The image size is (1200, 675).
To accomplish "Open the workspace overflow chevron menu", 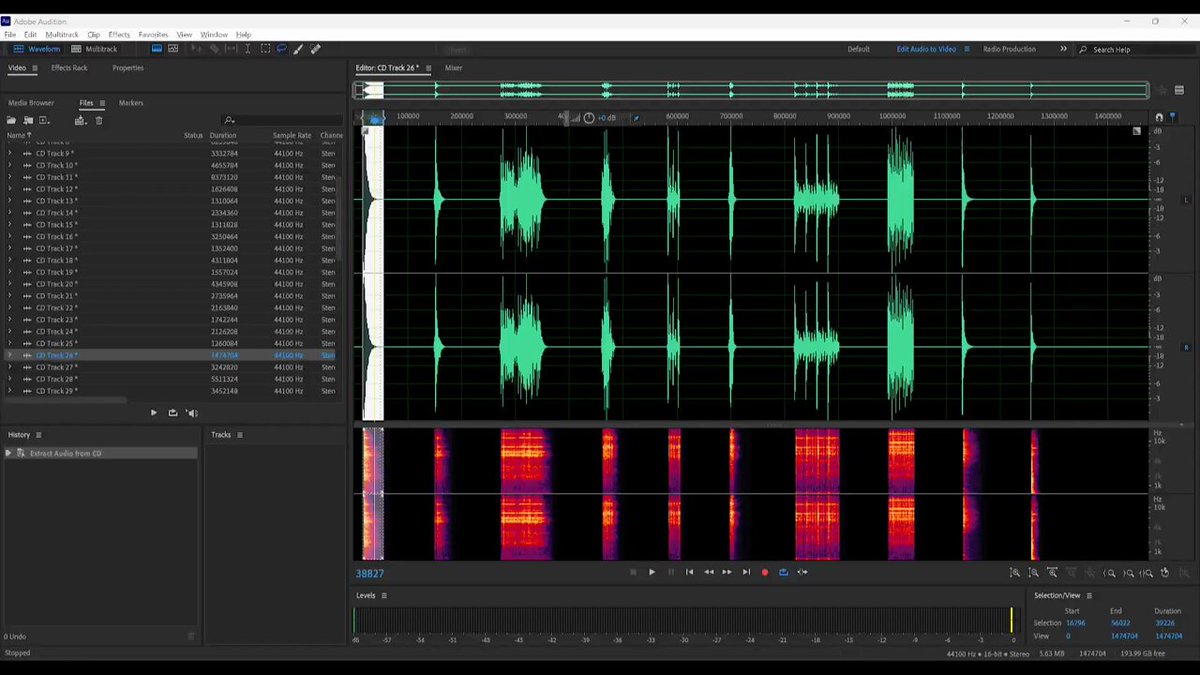I will click(x=1063, y=49).
